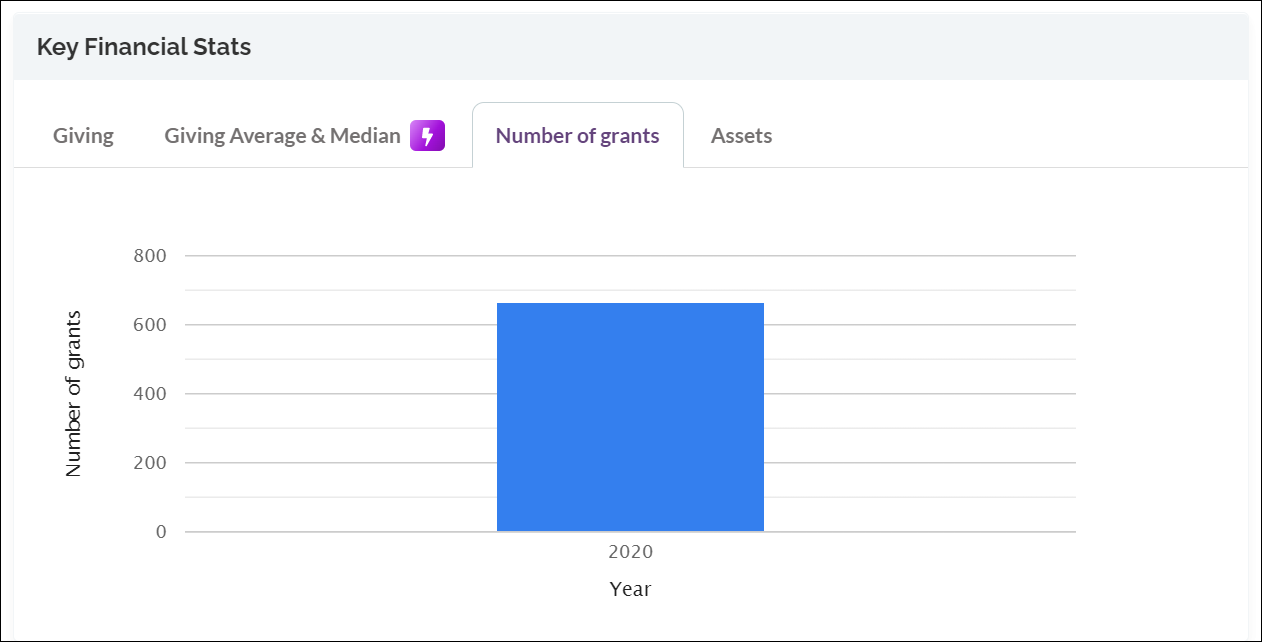Click the 2020 label below the bar
Image resolution: width=1262 pixels, height=642 pixels.
630,551
